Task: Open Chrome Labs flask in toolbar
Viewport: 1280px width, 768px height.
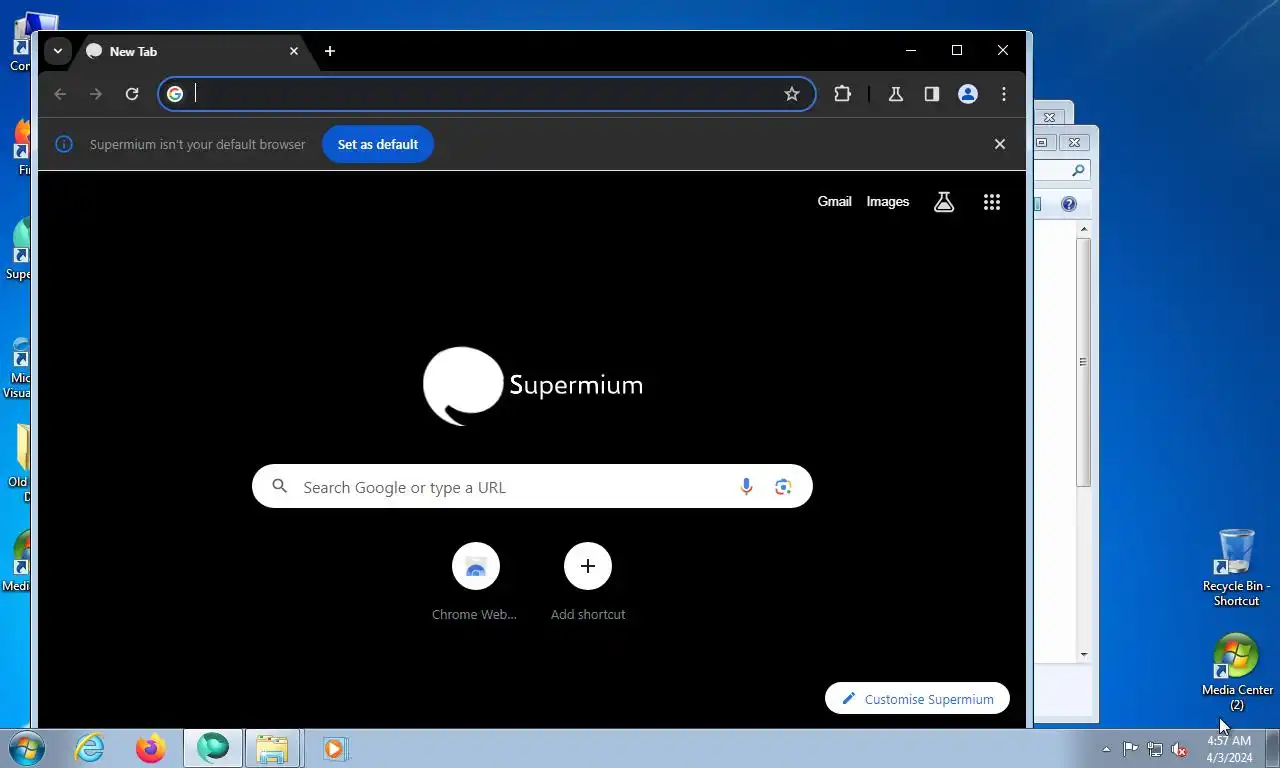Action: pos(896,94)
